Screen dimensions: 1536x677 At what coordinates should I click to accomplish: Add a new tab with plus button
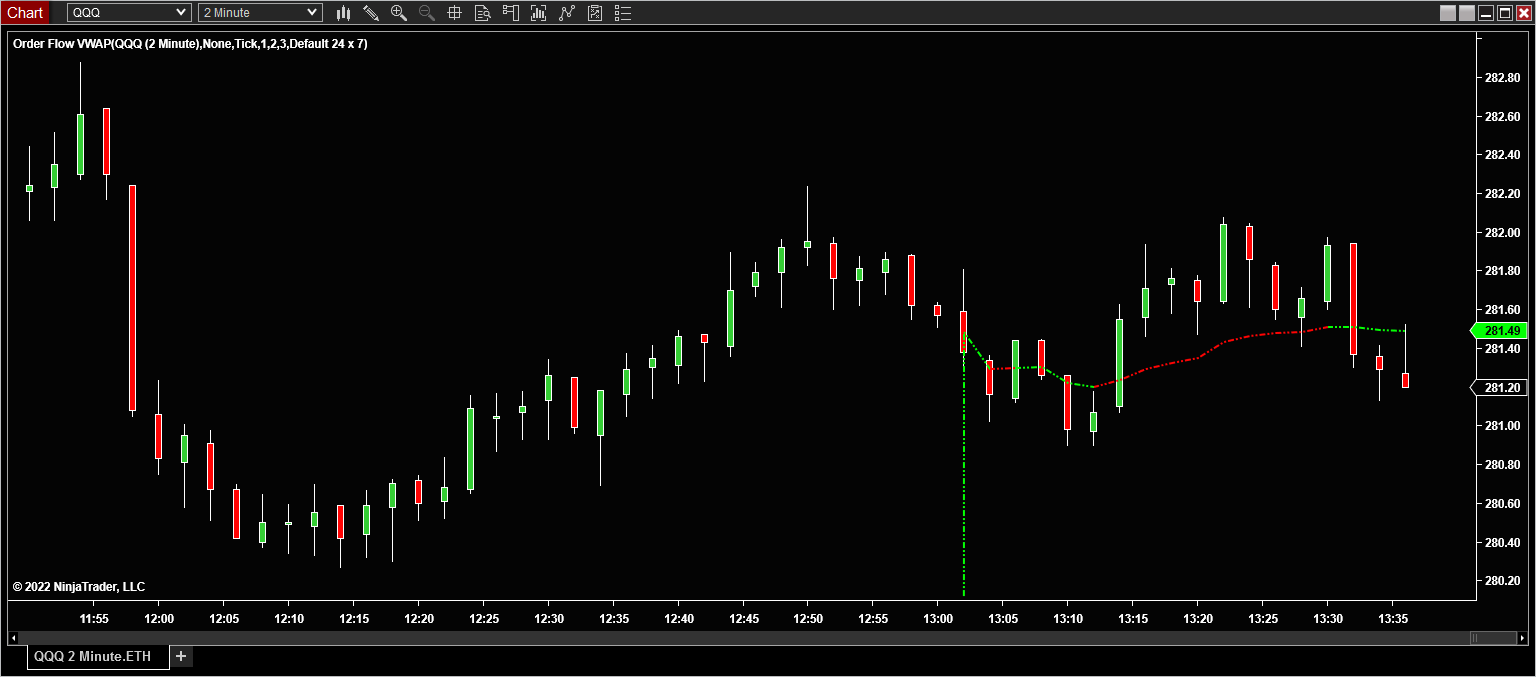181,656
